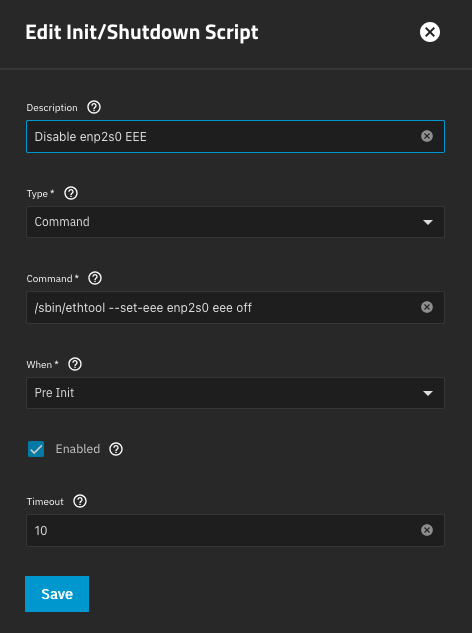Clear the ethtool Command field contents
The width and height of the screenshot is (472, 633).
(427, 307)
